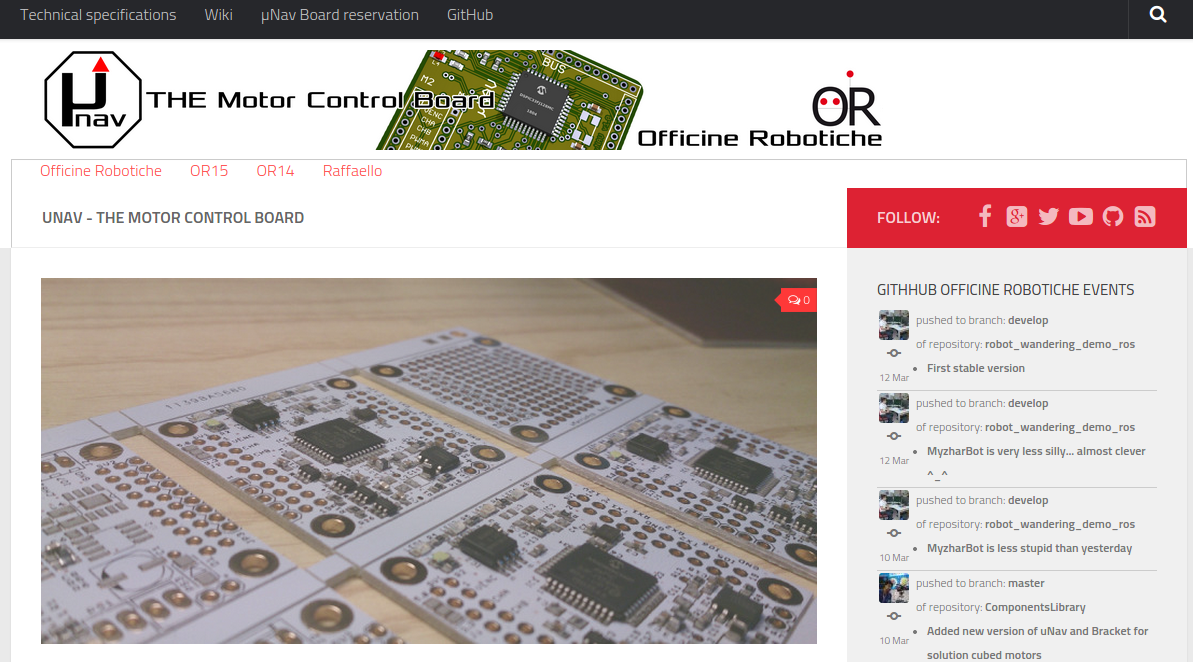
Task: Click the comment bubble count badge
Action: pyautogui.click(x=798, y=300)
